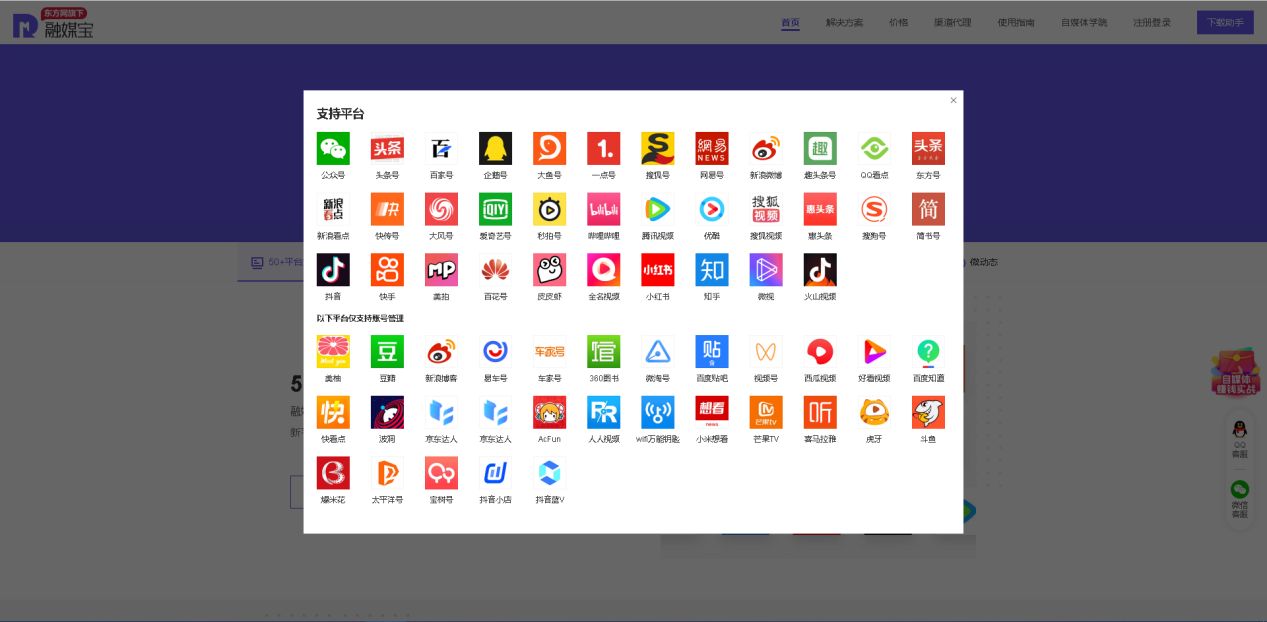Select the 知乎 platform icon
This screenshot has width=1267, height=622.
point(712,270)
